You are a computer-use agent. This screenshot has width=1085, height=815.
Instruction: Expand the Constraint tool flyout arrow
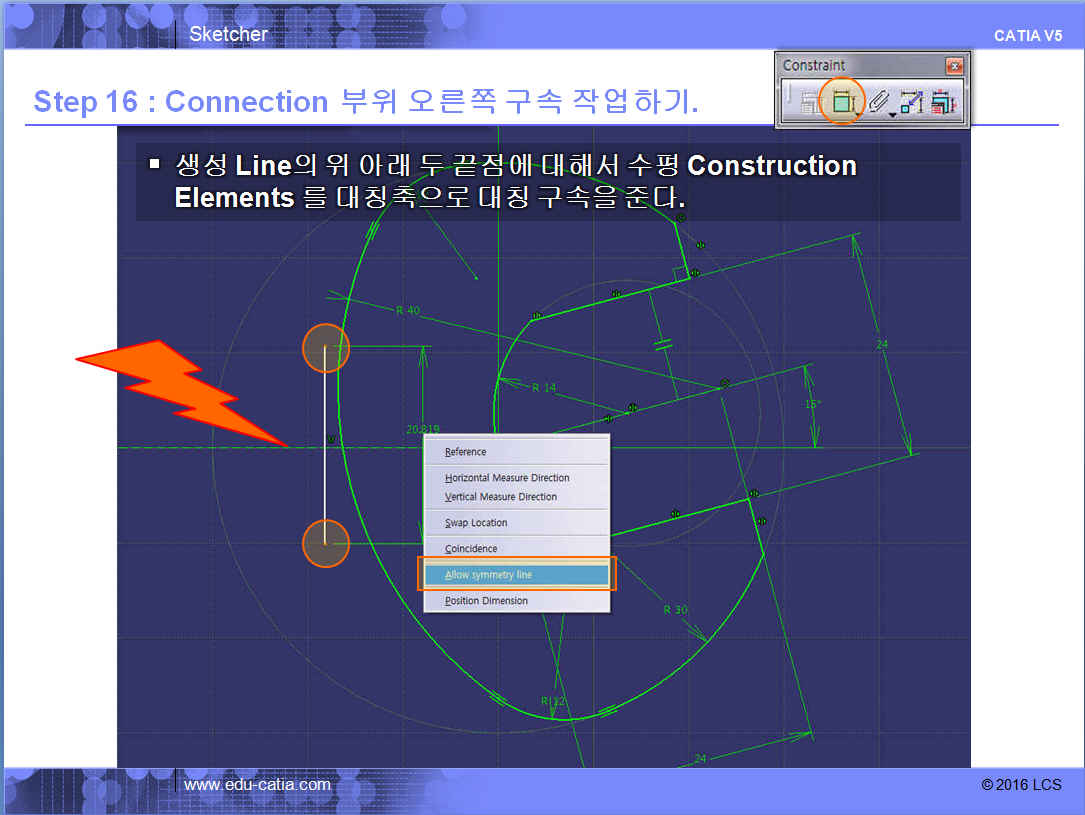pyautogui.click(x=859, y=114)
